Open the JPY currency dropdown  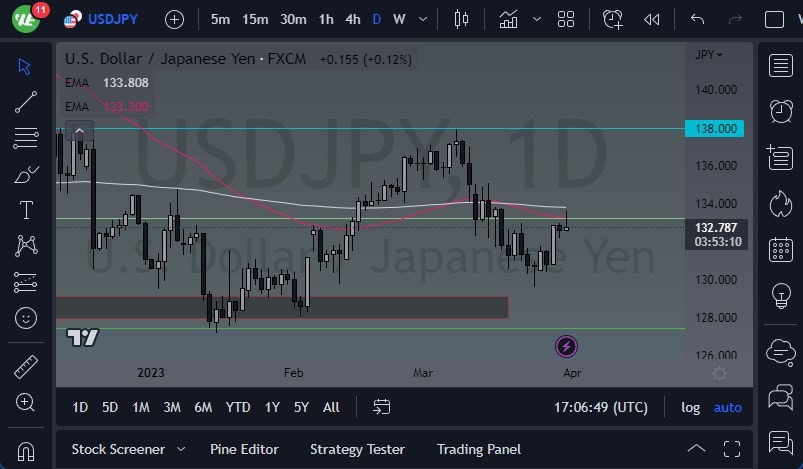[x=709, y=55]
